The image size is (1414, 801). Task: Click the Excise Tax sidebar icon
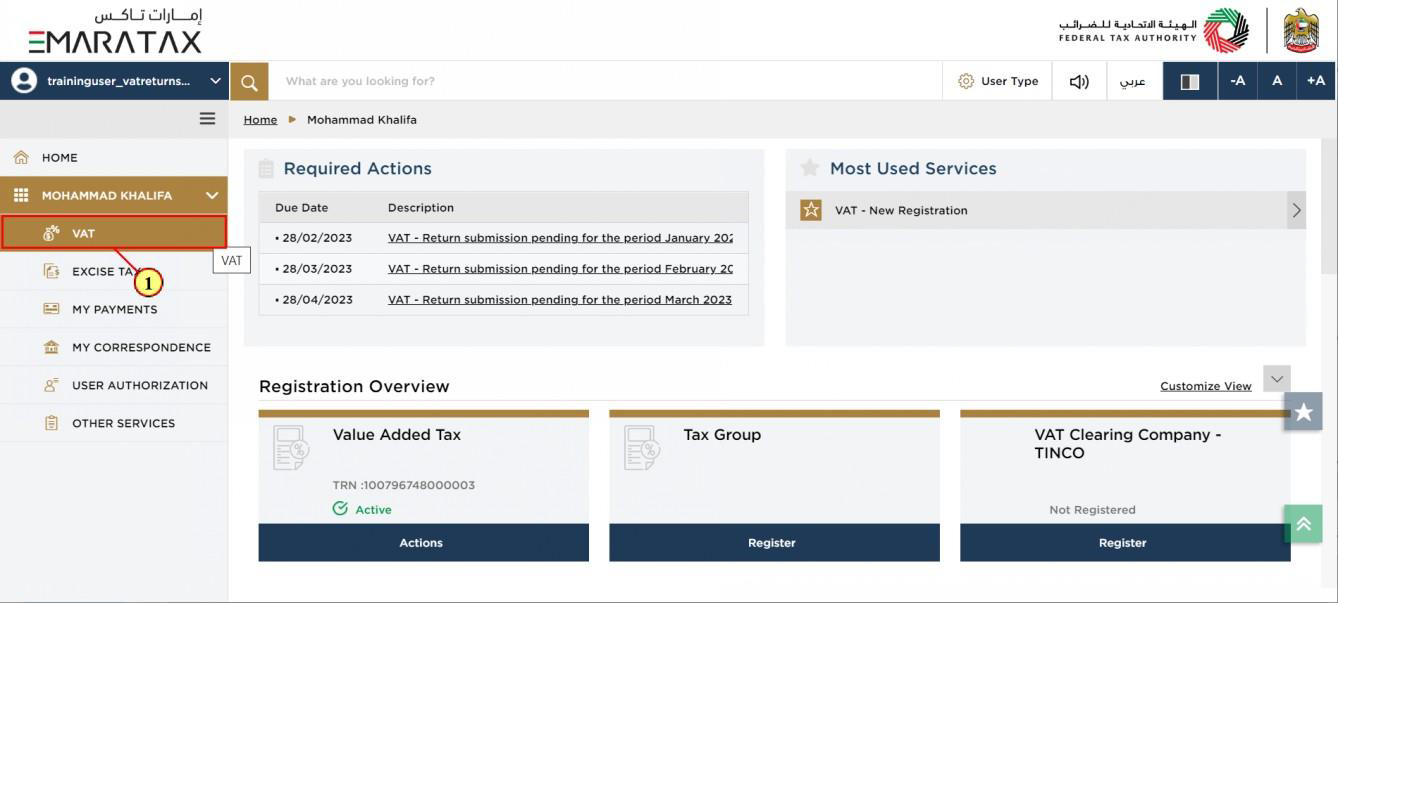pyautogui.click(x=51, y=271)
